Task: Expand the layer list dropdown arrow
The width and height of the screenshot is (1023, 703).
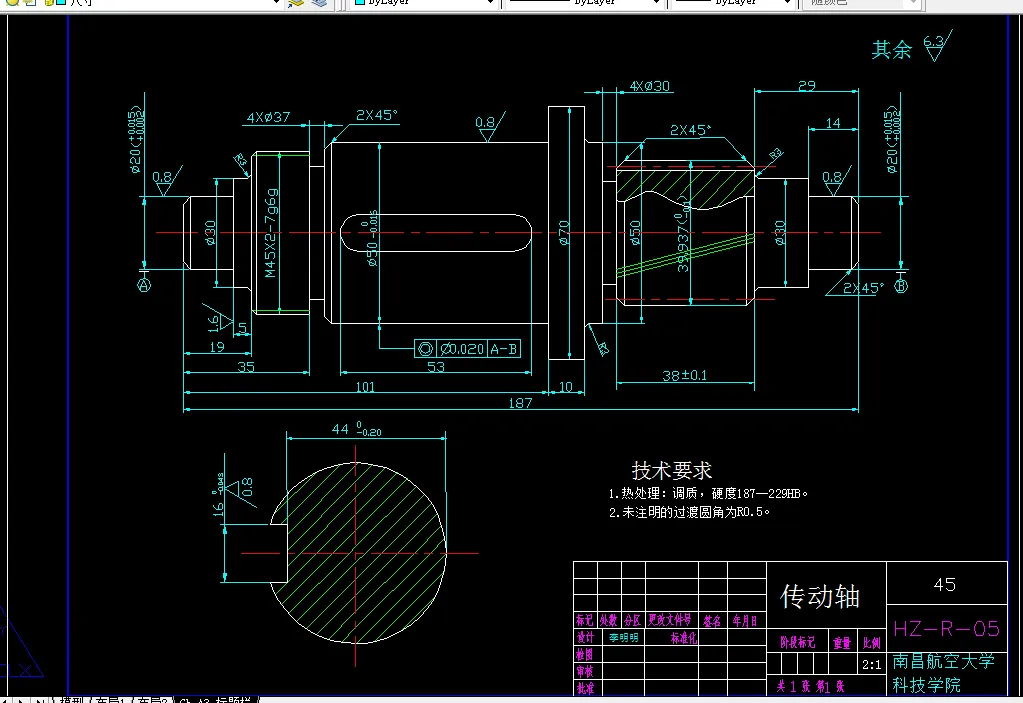Action: click(275, 3)
